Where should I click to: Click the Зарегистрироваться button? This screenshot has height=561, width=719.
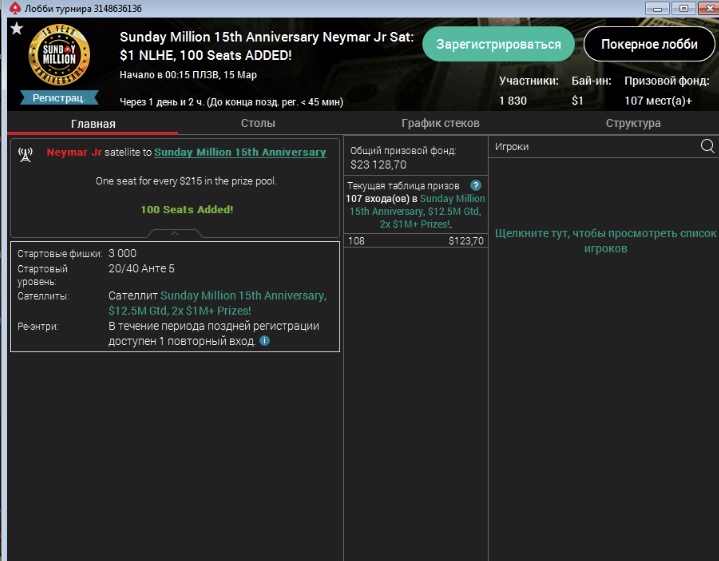[498, 44]
